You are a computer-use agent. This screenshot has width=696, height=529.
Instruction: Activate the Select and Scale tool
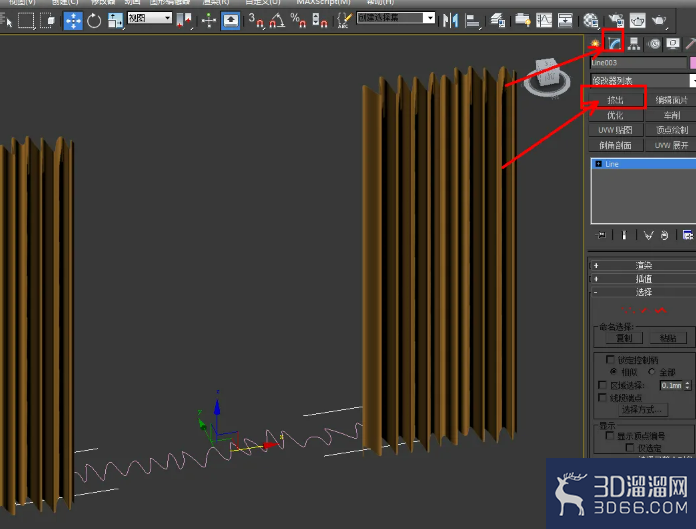click(x=115, y=21)
